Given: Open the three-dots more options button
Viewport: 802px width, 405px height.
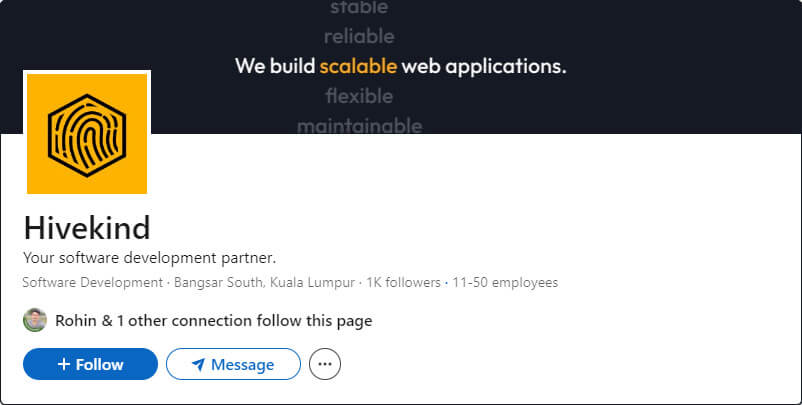Looking at the screenshot, I should 325,365.
